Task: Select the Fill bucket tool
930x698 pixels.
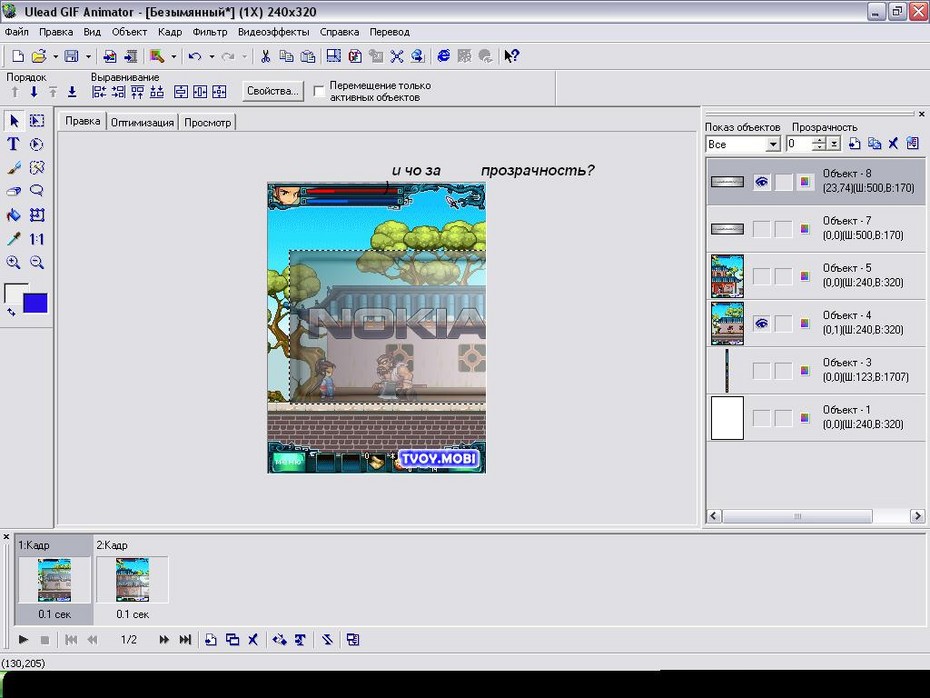Action: (x=14, y=215)
